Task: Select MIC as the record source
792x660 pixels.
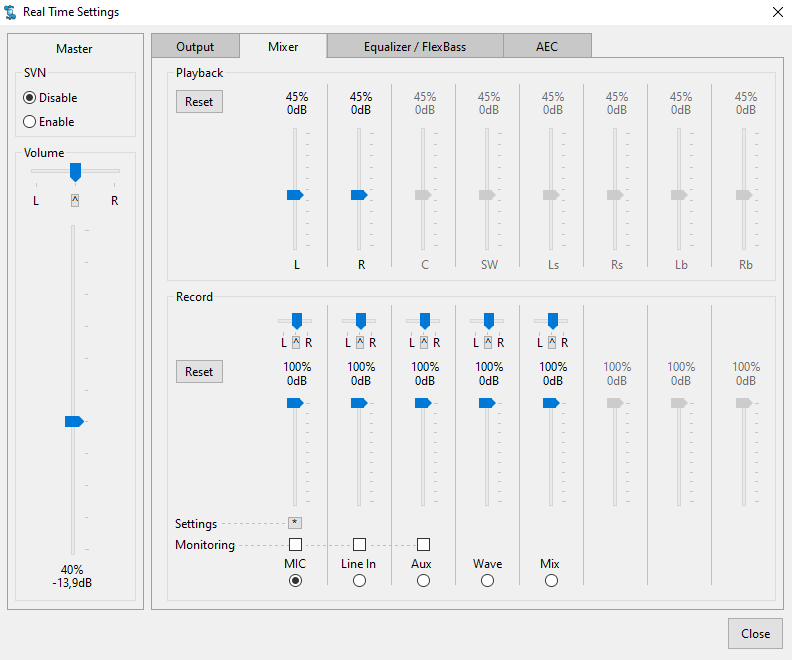Action: [x=295, y=581]
